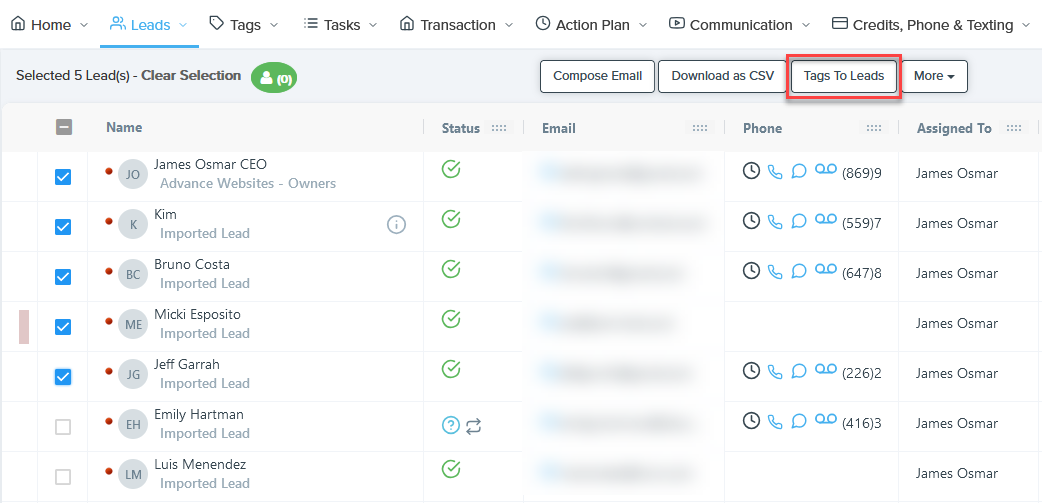Click the Status column drag handle
This screenshot has height=503, width=1042.
499,128
